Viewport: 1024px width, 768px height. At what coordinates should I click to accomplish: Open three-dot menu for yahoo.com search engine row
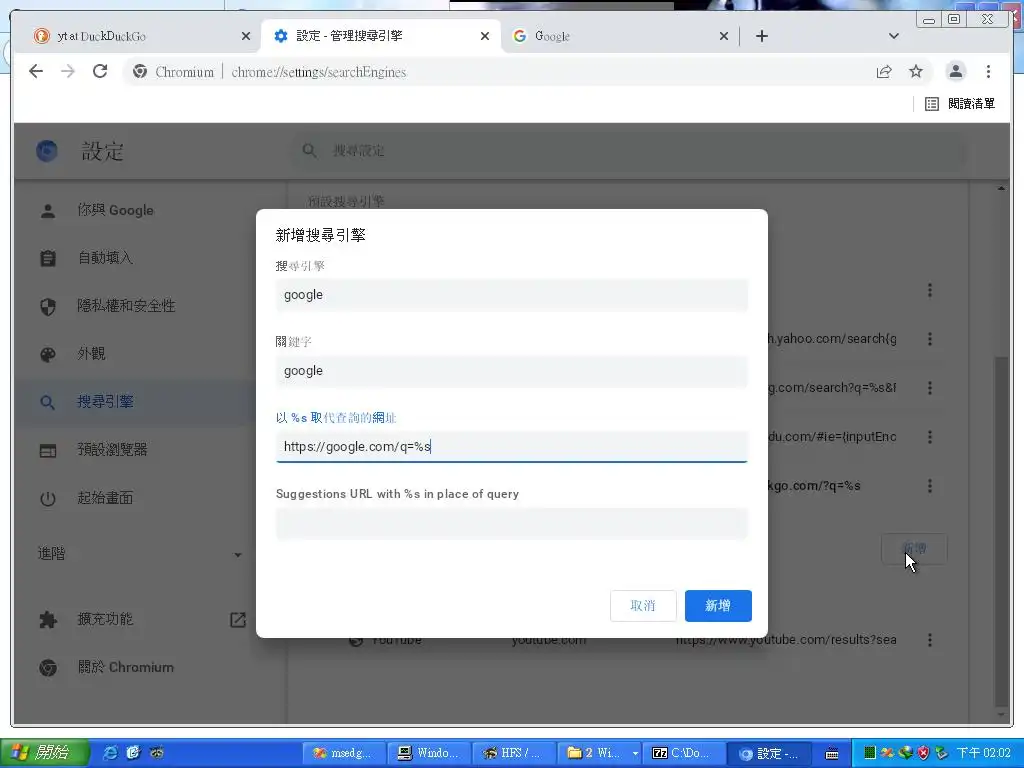[x=929, y=339]
